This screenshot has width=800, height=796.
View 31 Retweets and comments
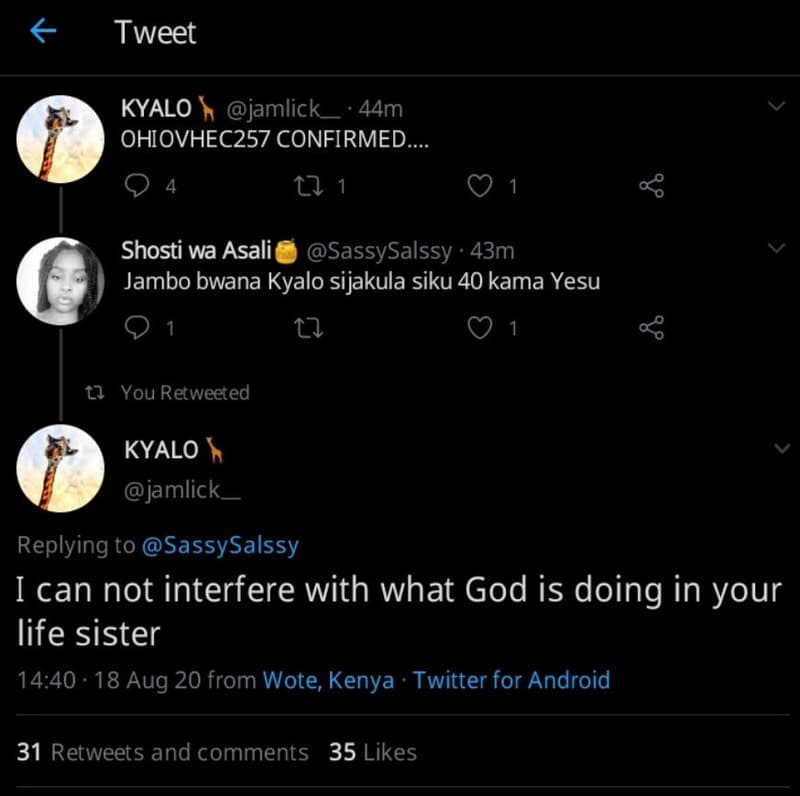coord(162,753)
